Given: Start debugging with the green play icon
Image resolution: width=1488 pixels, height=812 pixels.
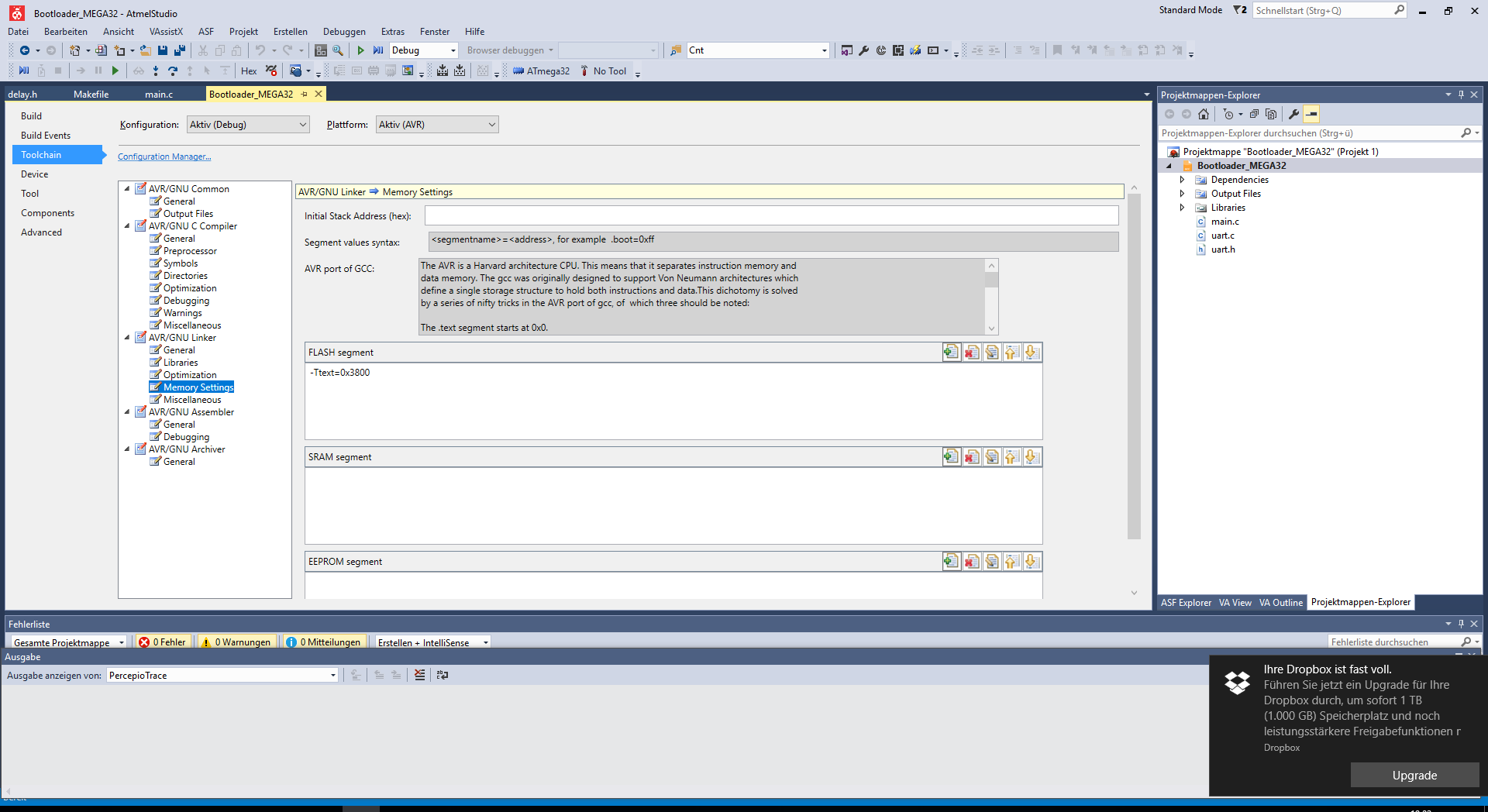Looking at the screenshot, I should (x=360, y=50).
